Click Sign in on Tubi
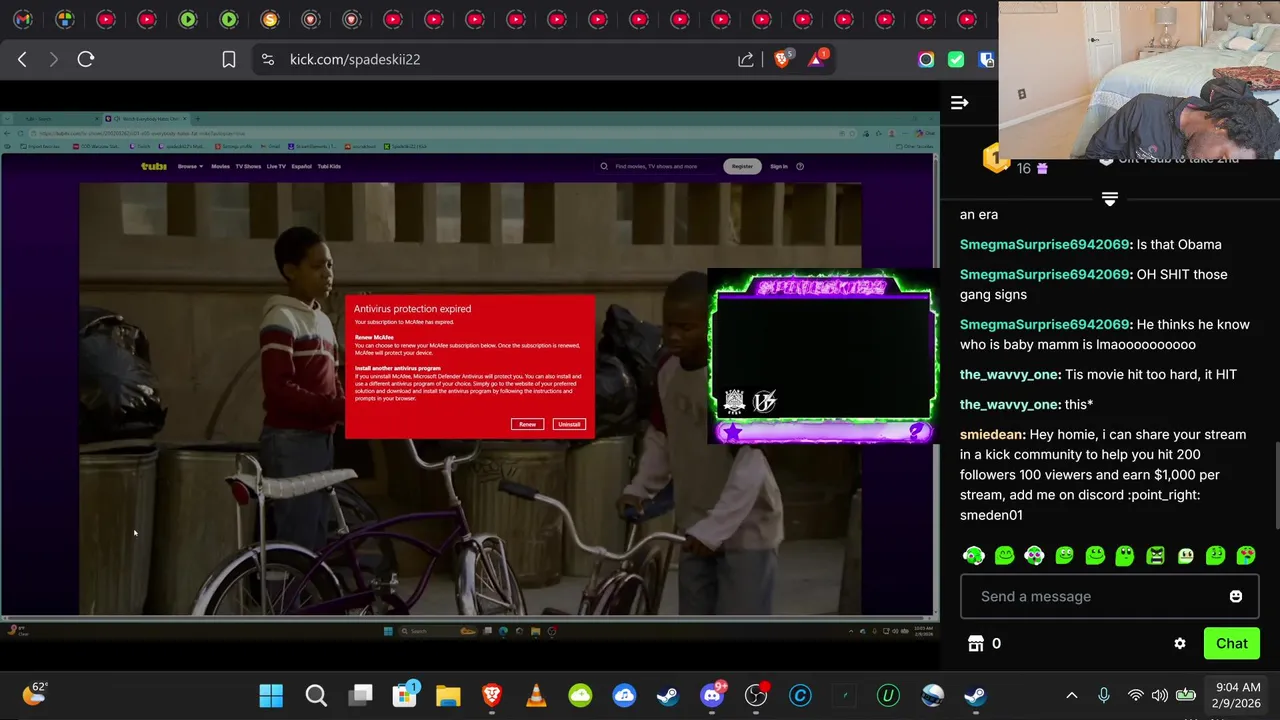Screen dimensions: 1280x720 pos(779,166)
